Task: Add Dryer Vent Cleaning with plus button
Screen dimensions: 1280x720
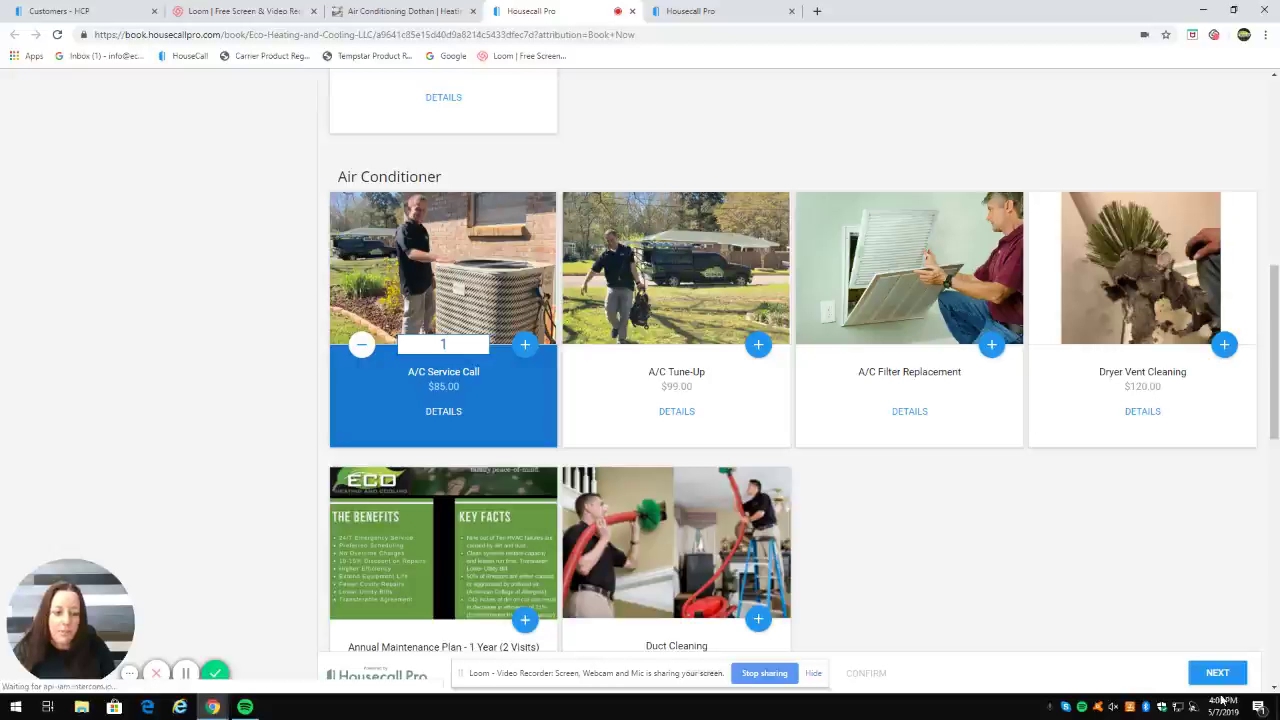Action: (1224, 345)
